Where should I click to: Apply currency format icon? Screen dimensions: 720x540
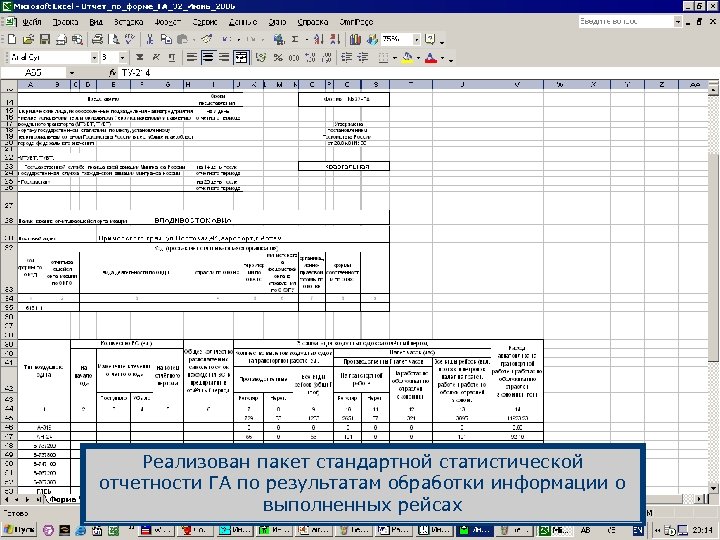pyautogui.click(x=261, y=57)
